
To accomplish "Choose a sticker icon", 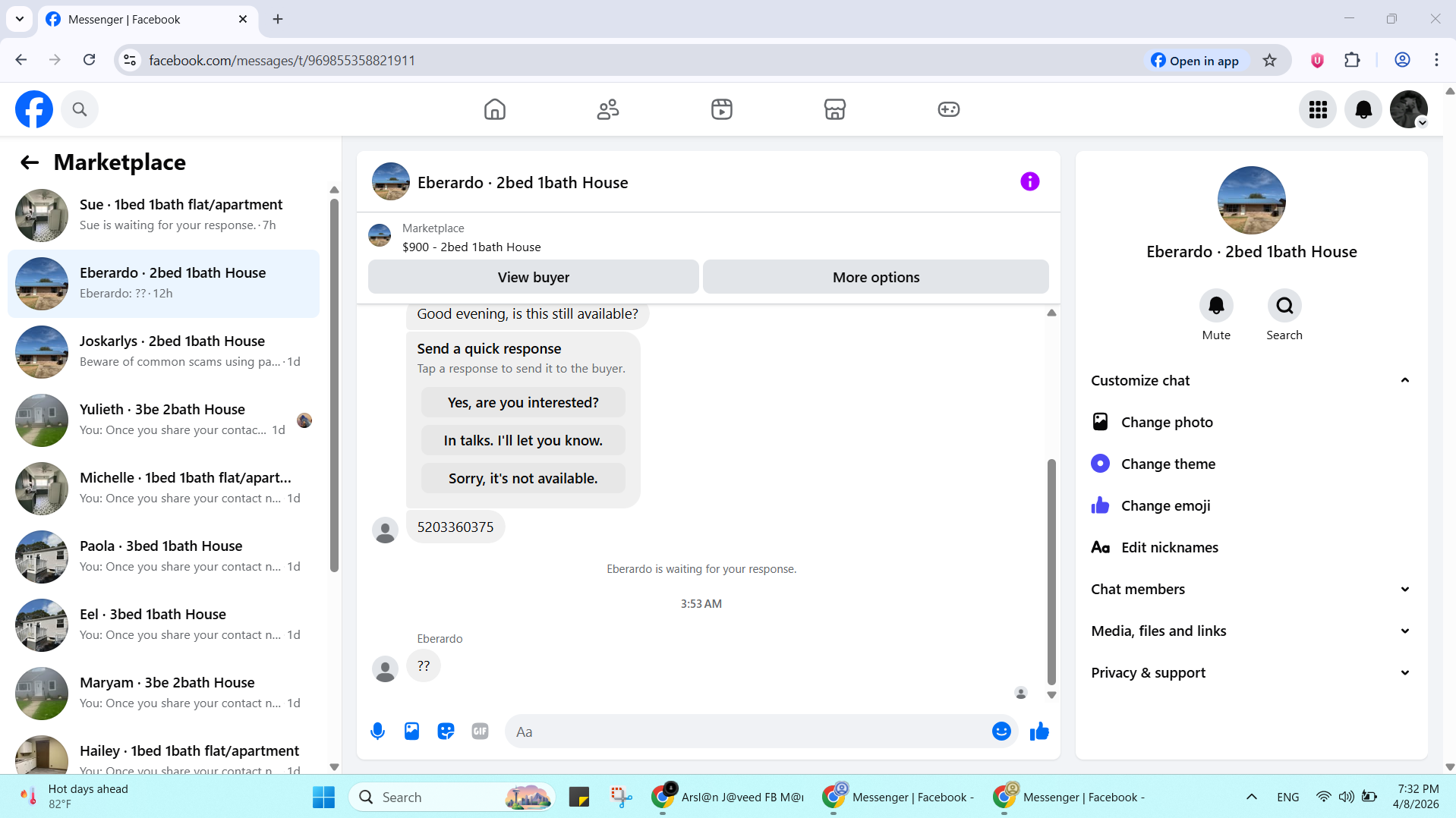I will [446, 731].
